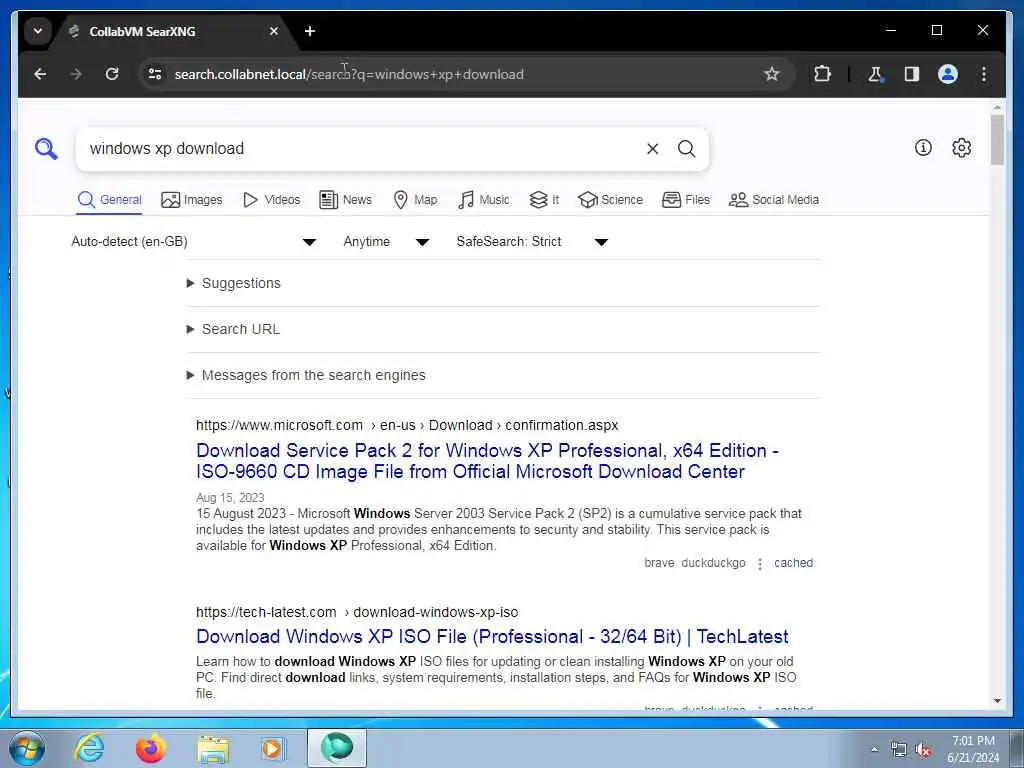
Task: Open the Anytime time range dropdown
Action: pos(386,242)
